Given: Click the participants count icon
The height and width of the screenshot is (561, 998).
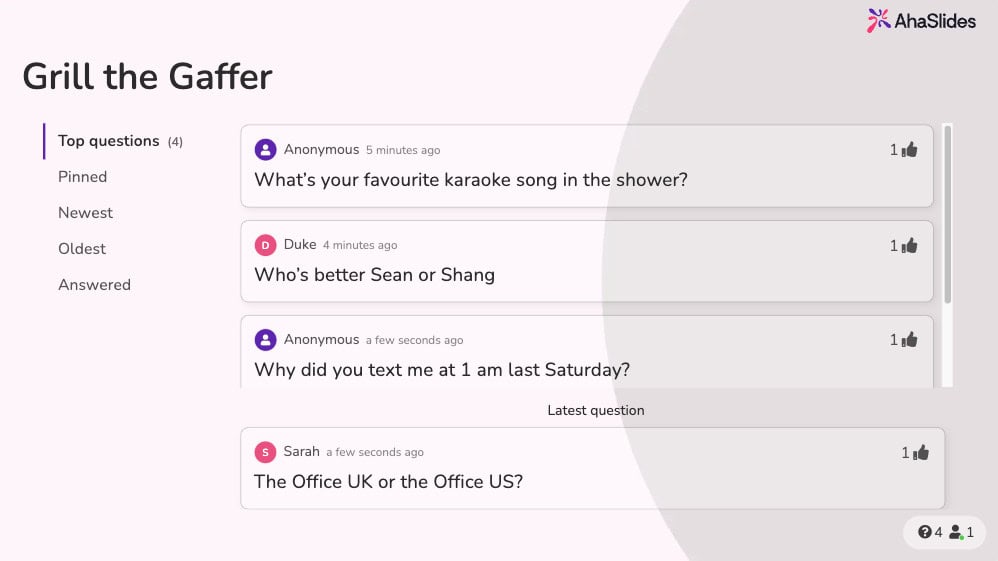Looking at the screenshot, I should click(x=956, y=532).
